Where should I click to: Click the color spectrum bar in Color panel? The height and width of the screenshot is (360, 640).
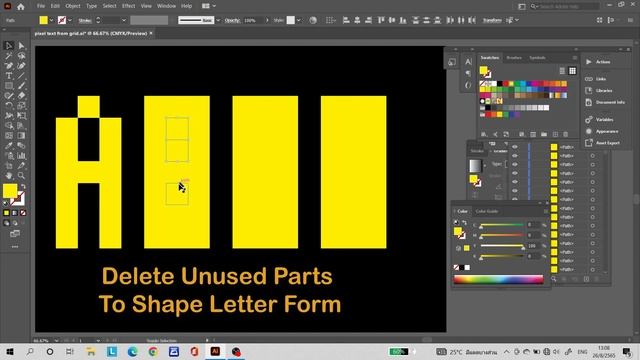click(498, 280)
